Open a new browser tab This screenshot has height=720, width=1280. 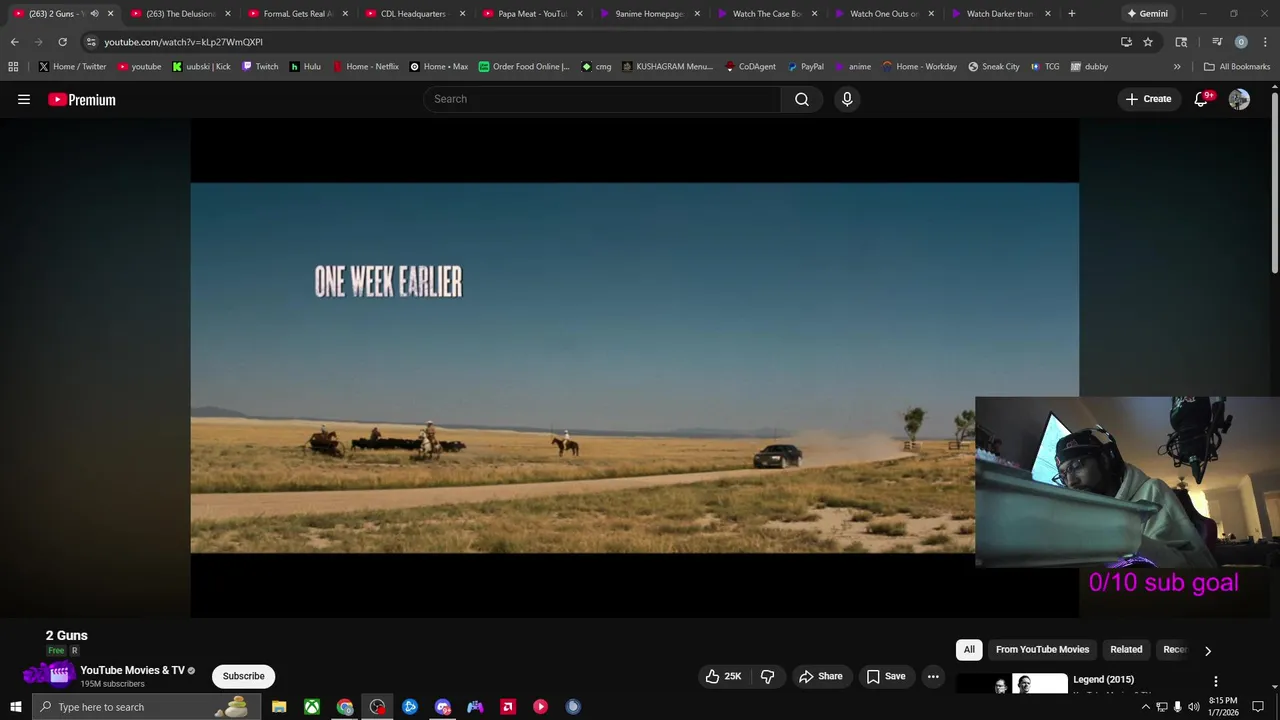(x=1072, y=14)
